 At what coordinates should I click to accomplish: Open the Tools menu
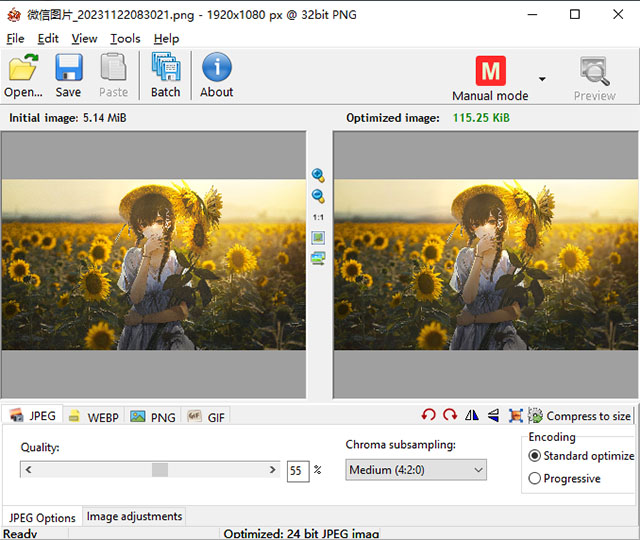pos(125,38)
